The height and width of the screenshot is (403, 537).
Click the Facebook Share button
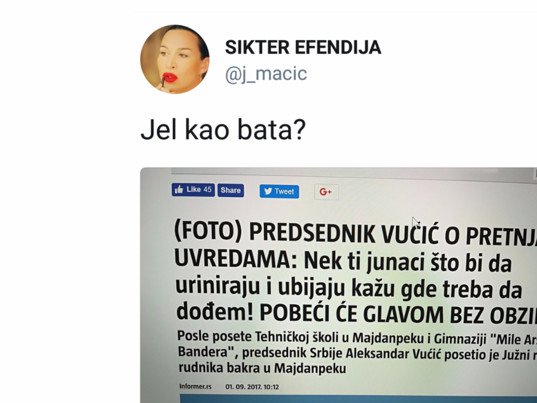231,190
